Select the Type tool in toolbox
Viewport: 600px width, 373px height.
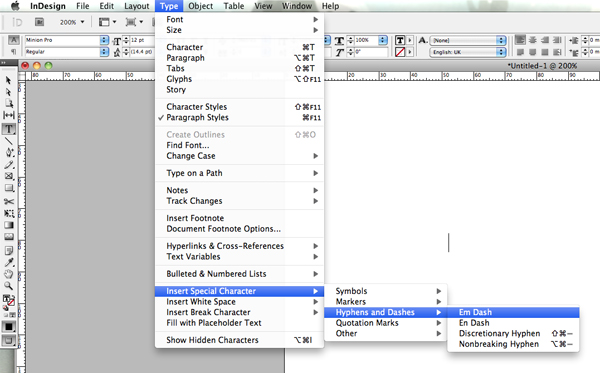pos(8,129)
